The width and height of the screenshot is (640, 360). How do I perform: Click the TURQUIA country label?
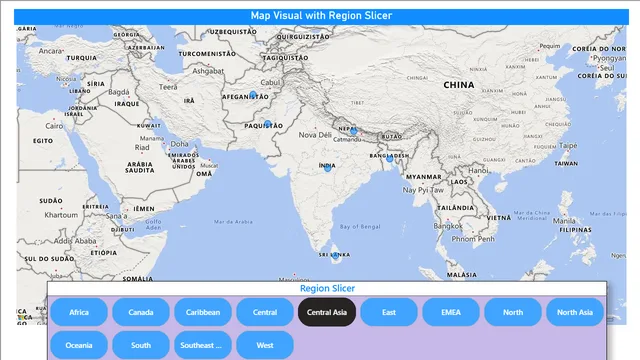coord(82,58)
